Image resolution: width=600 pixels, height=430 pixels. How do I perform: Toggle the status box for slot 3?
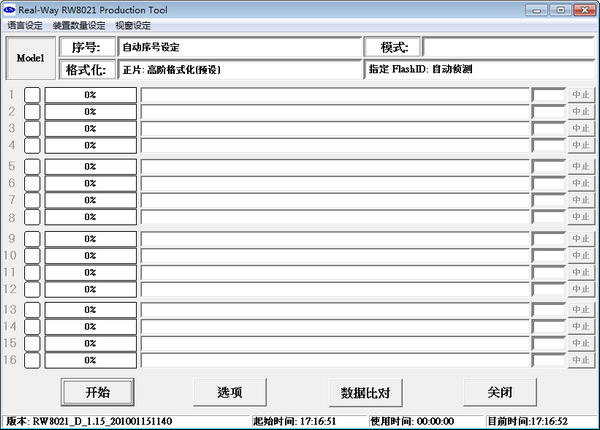click(32, 129)
